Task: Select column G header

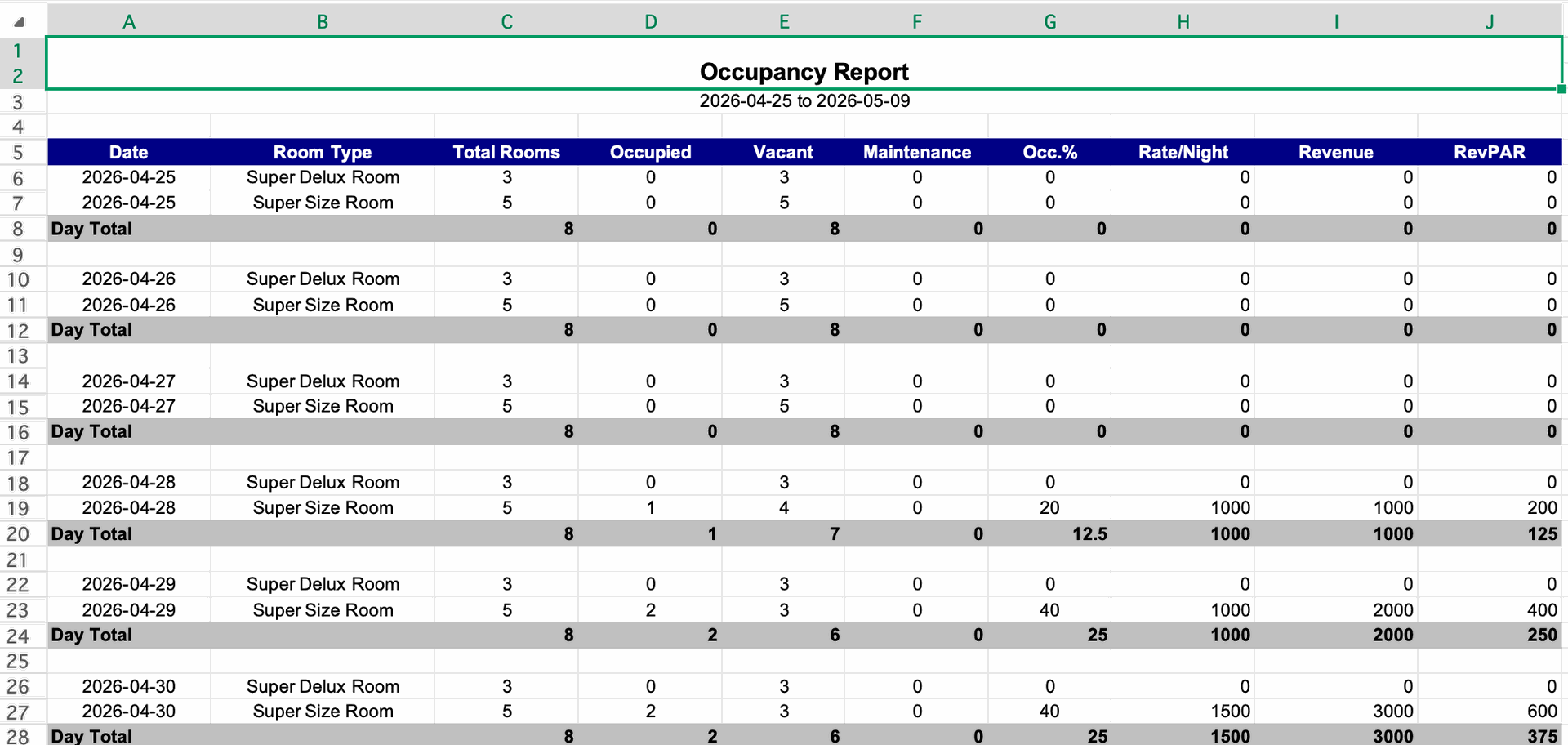Action: (1050, 22)
